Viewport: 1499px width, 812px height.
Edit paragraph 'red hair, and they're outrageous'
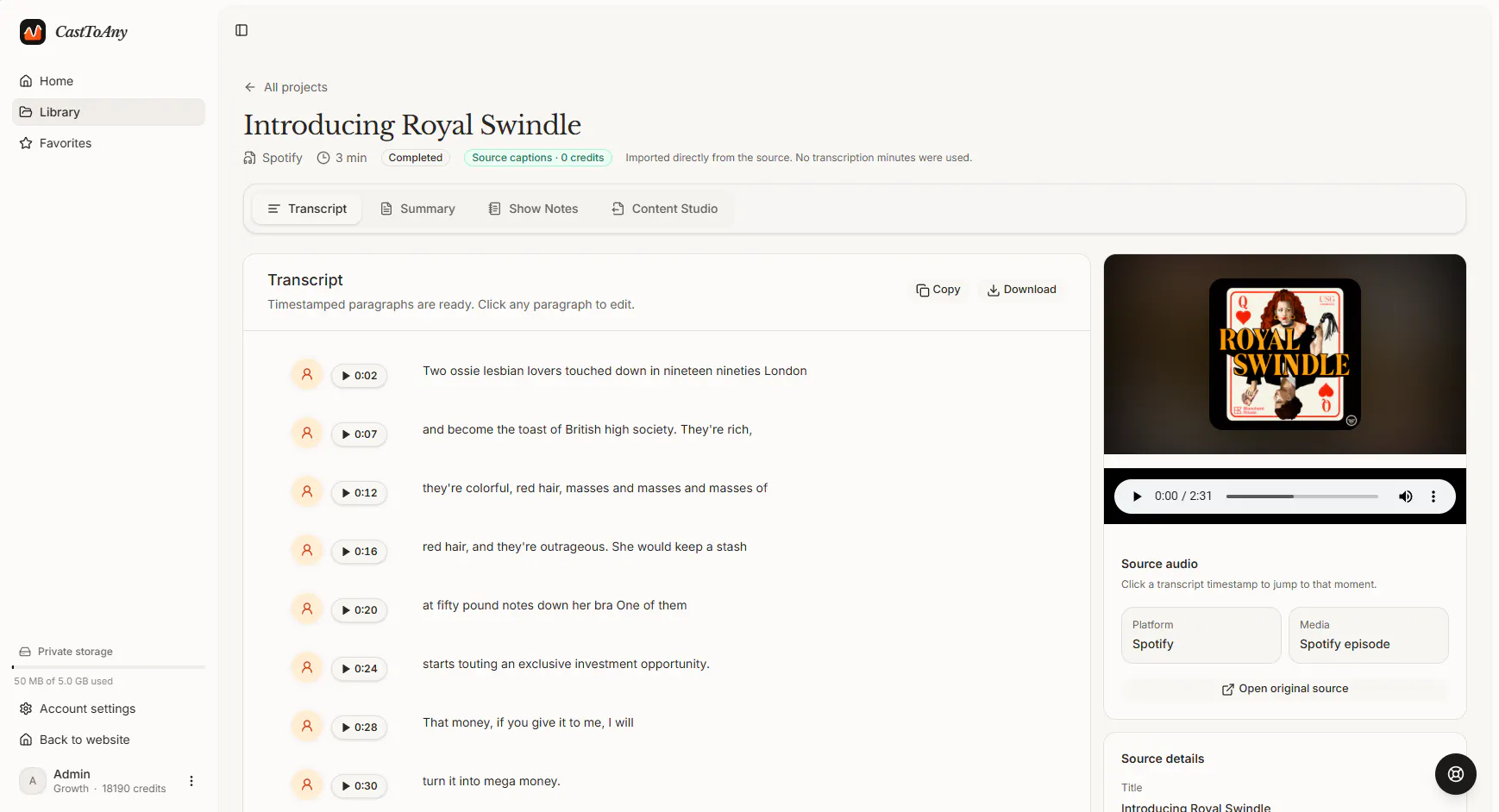click(585, 547)
